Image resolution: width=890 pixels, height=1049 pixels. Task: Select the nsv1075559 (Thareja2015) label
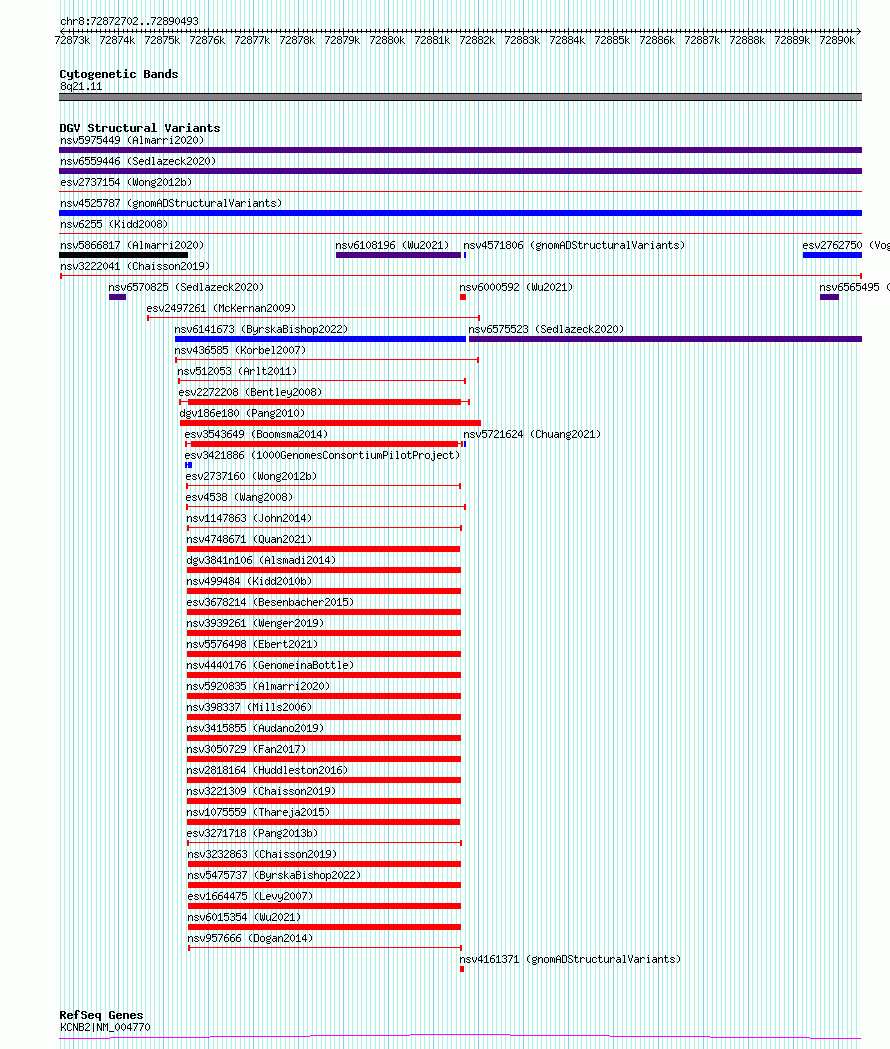point(258,812)
